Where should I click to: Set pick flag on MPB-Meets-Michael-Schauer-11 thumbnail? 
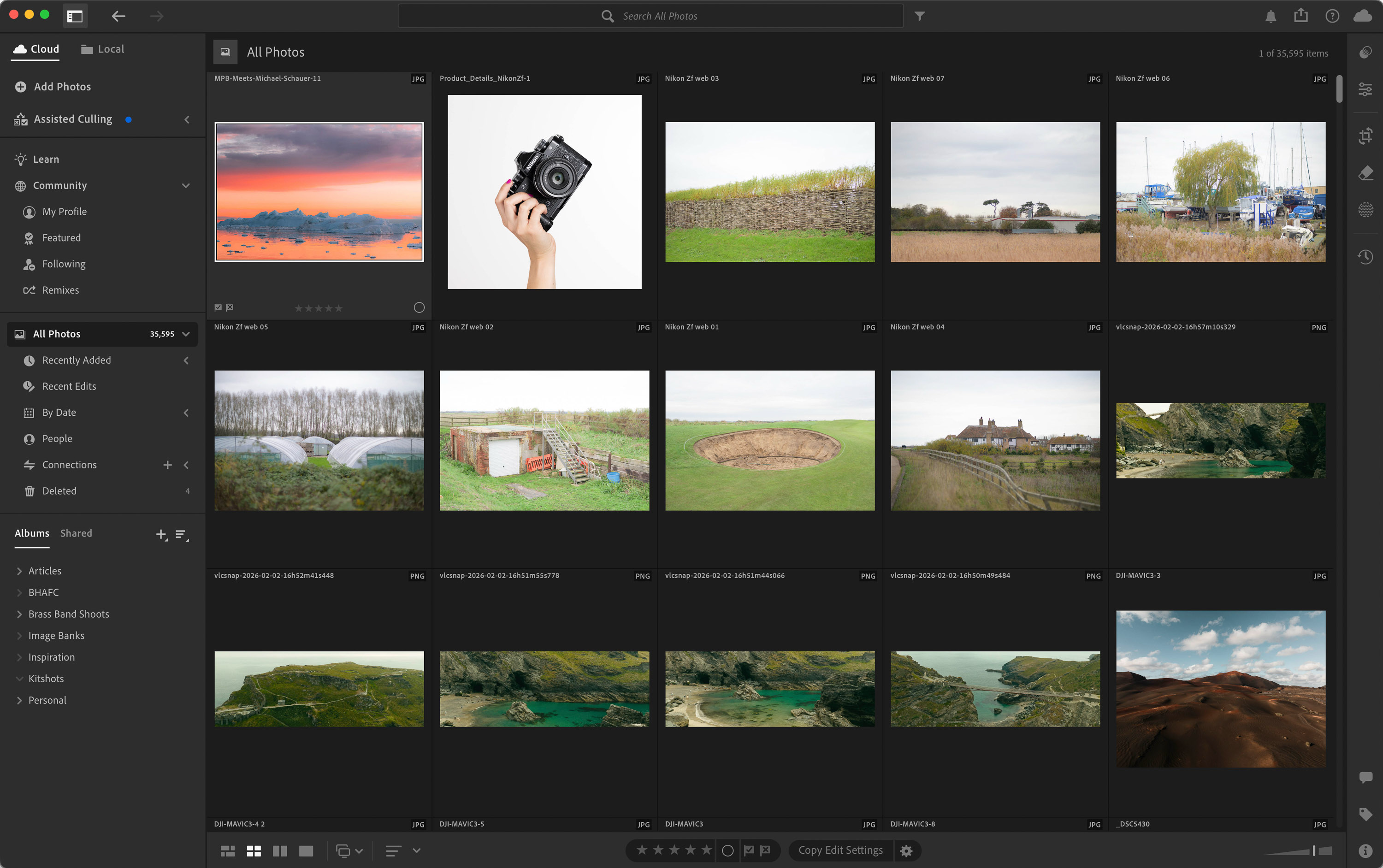218,308
